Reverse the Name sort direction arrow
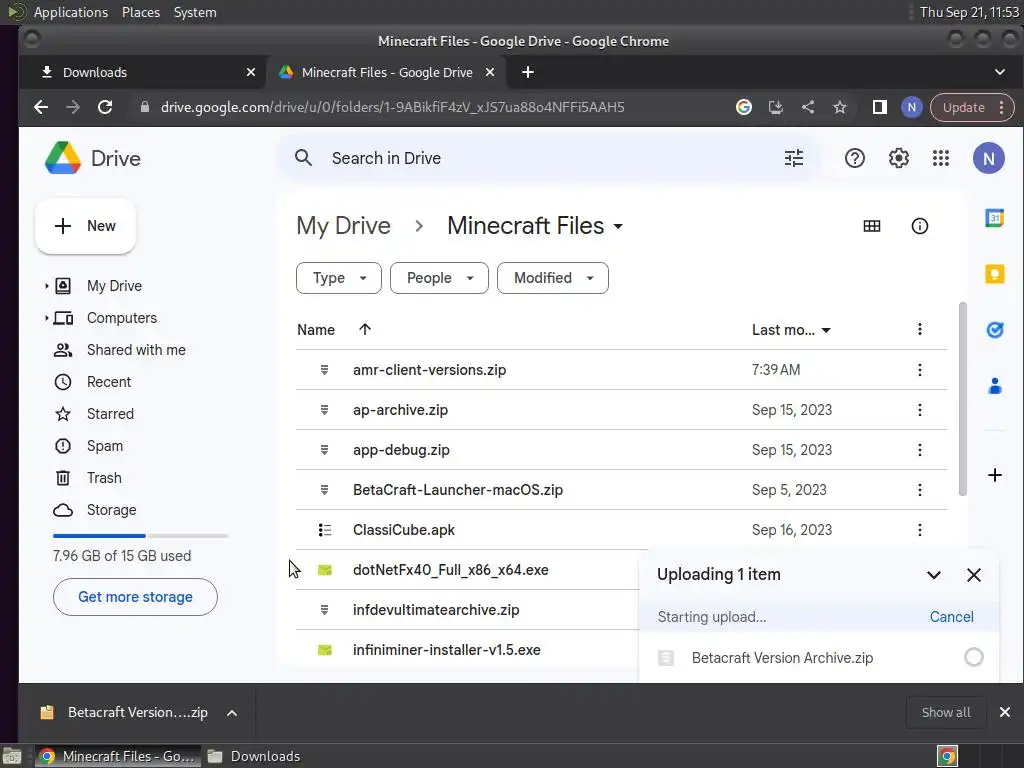This screenshot has height=768, width=1024. [x=365, y=329]
